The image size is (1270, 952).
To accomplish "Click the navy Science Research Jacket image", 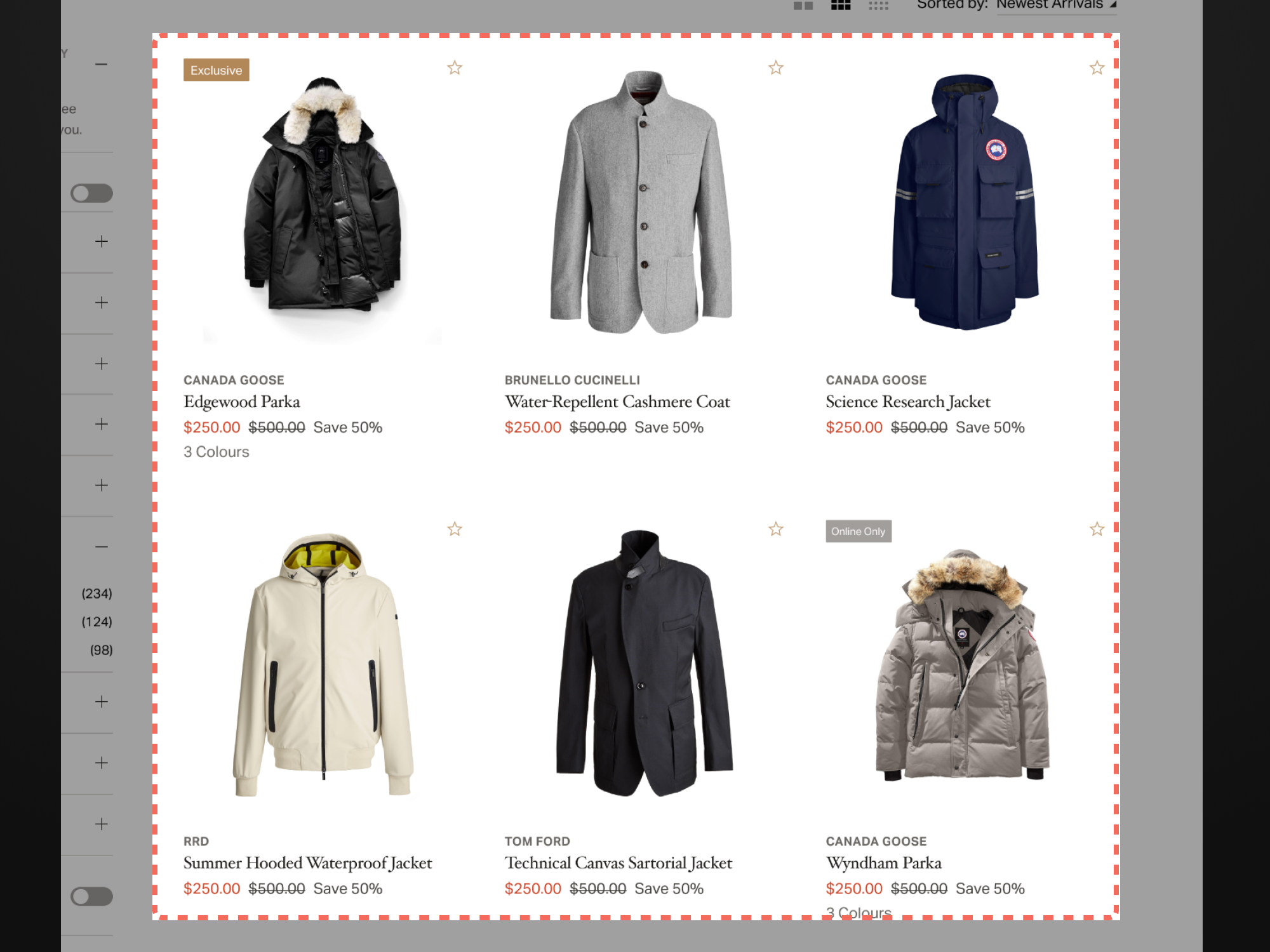I will pyautogui.click(x=964, y=202).
